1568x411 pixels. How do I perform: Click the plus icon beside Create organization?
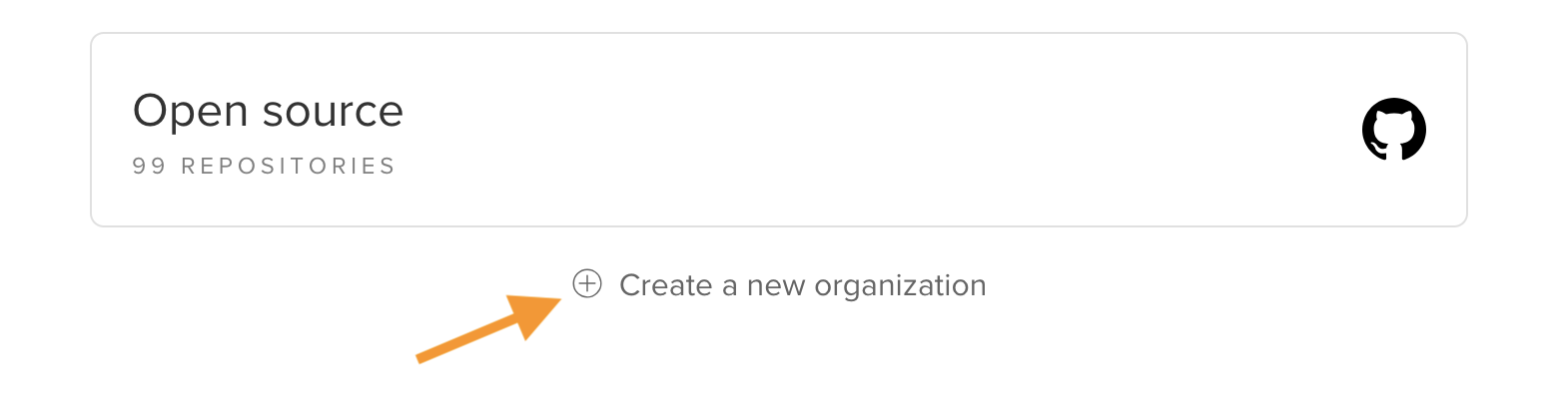click(x=587, y=284)
